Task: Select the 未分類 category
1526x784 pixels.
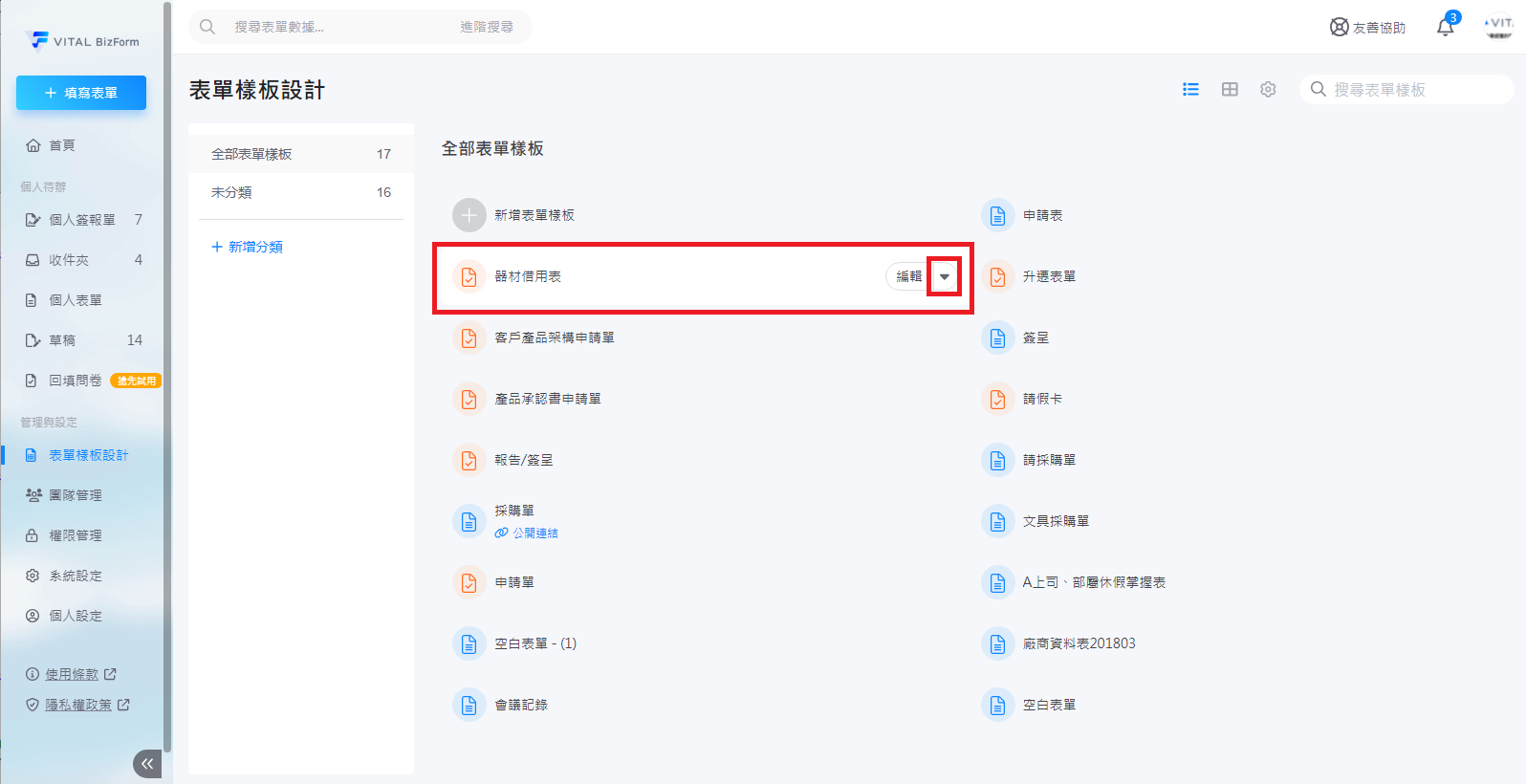Action: (x=231, y=192)
